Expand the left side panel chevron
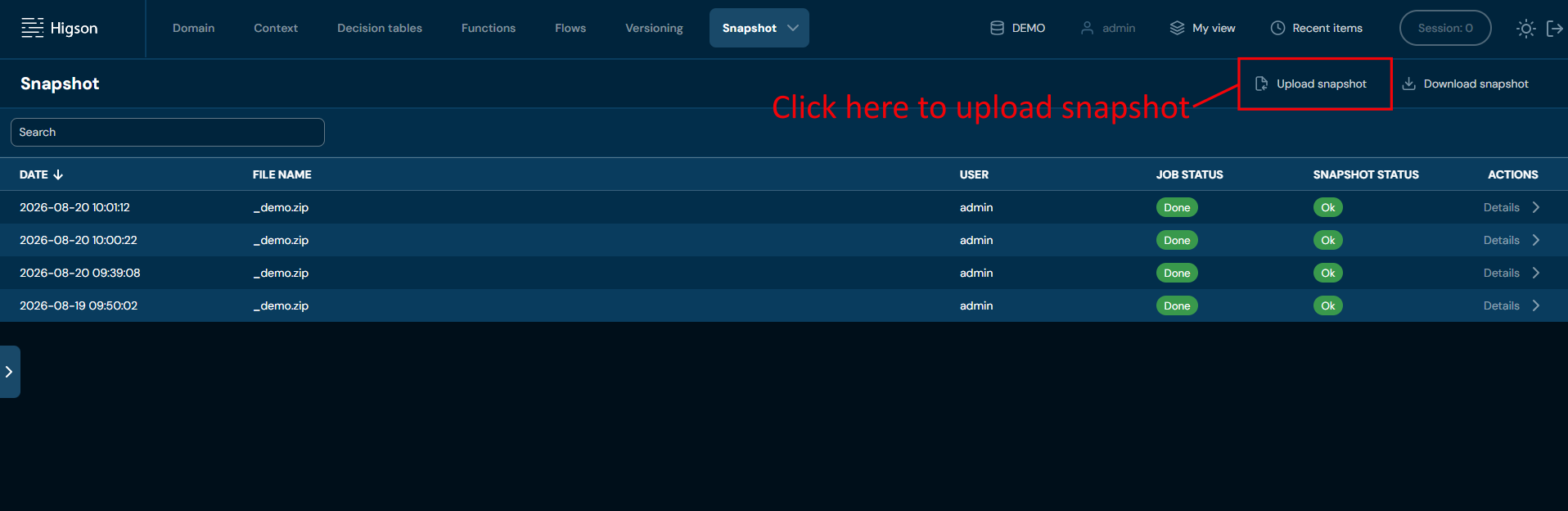Screen dimensions: 1568x511 [x=9, y=372]
